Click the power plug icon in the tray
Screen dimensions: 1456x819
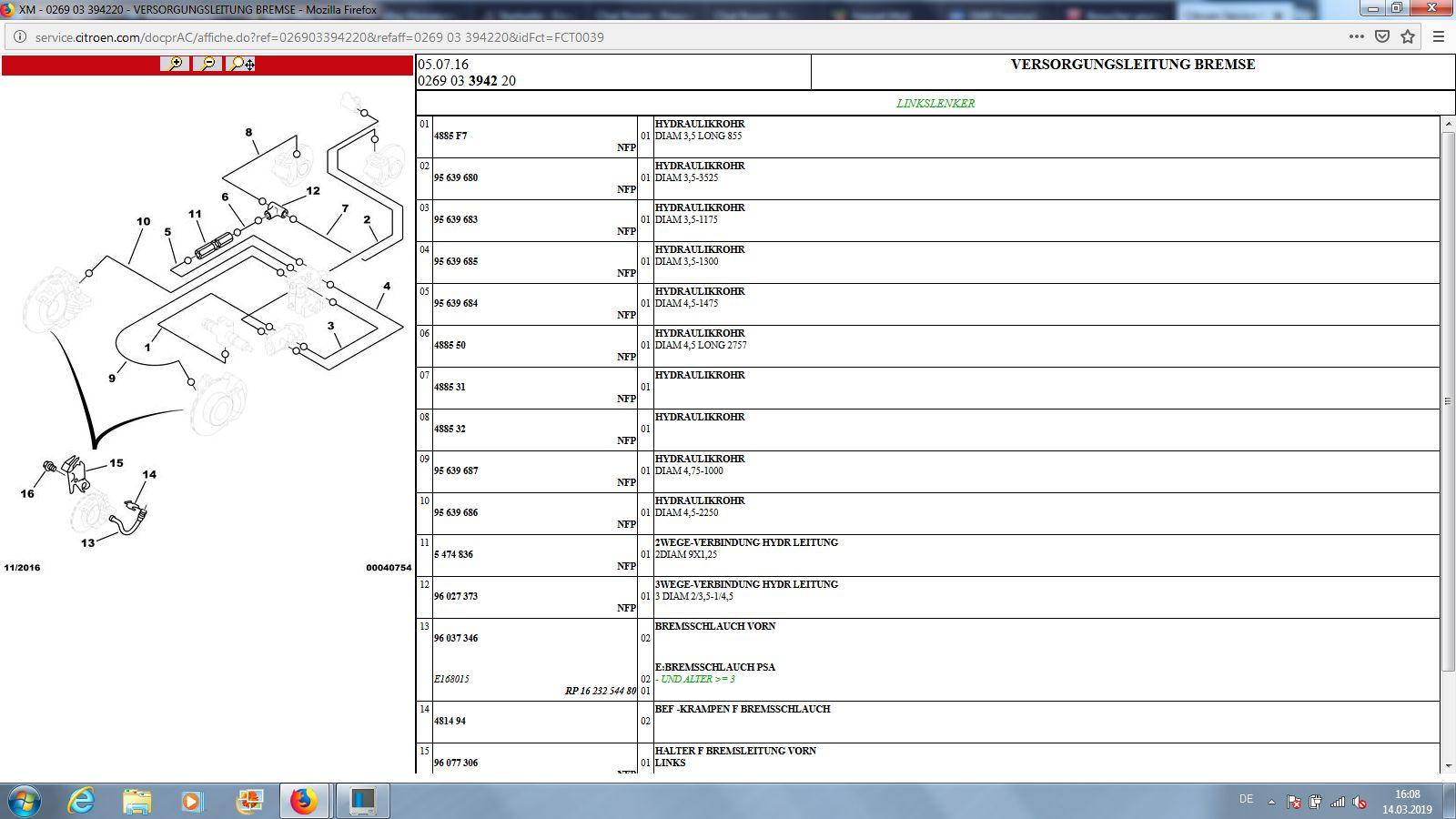[x=1315, y=802]
